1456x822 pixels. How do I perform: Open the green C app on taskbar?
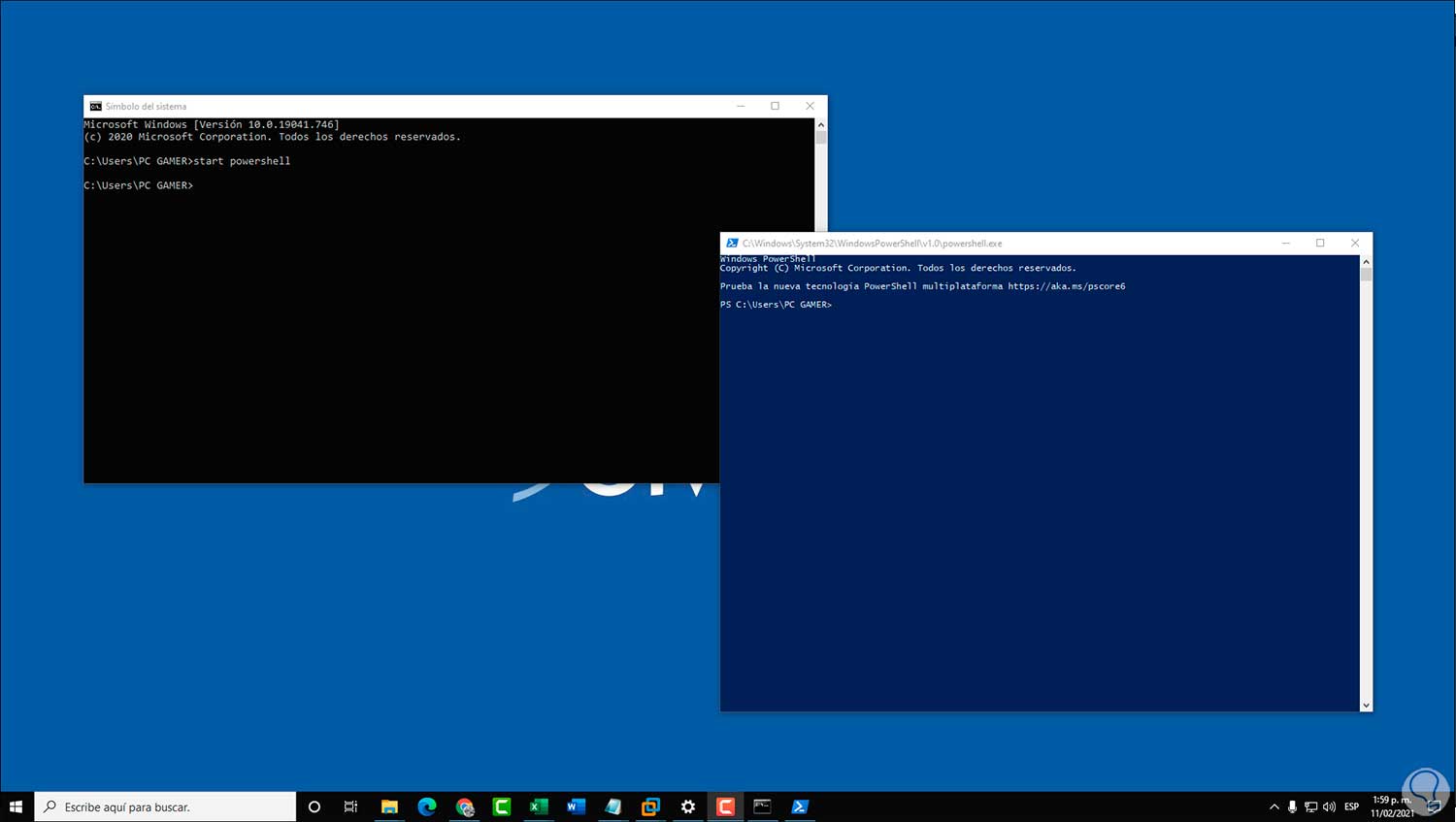click(x=502, y=806)
